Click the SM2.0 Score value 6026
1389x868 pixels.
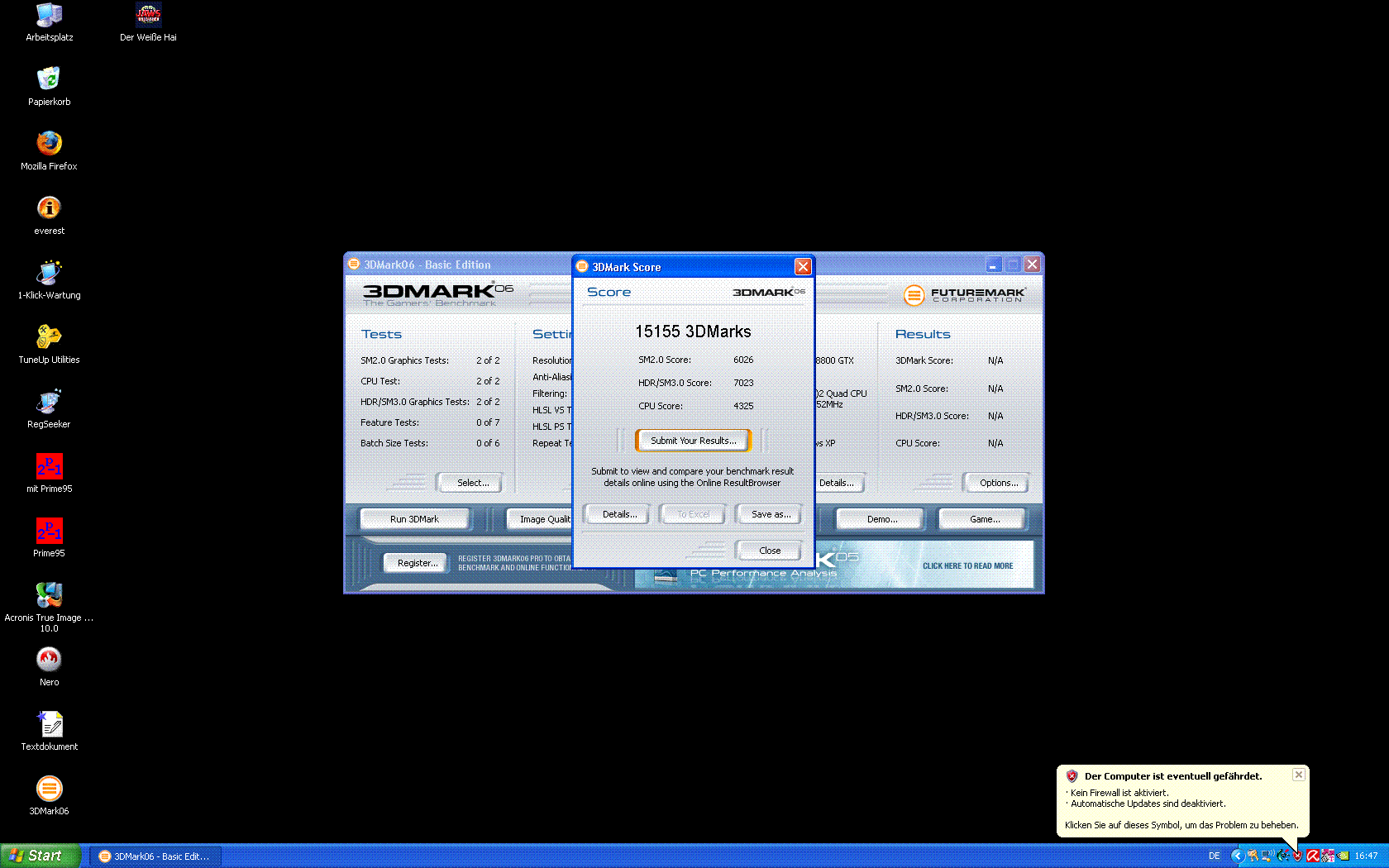[743, 360]
